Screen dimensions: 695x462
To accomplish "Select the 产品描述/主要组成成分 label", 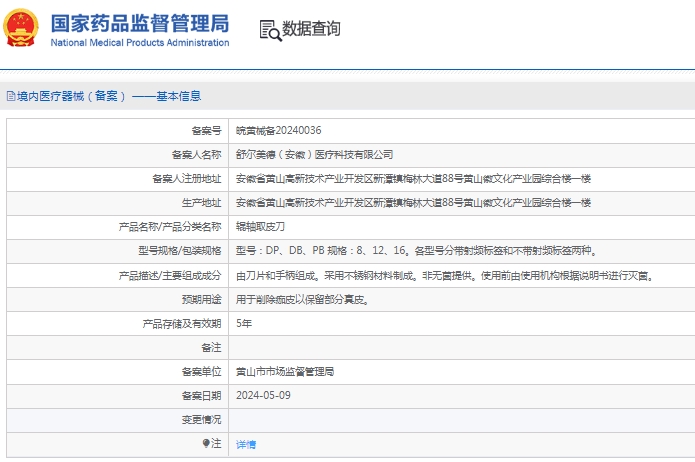I will 170,276.
